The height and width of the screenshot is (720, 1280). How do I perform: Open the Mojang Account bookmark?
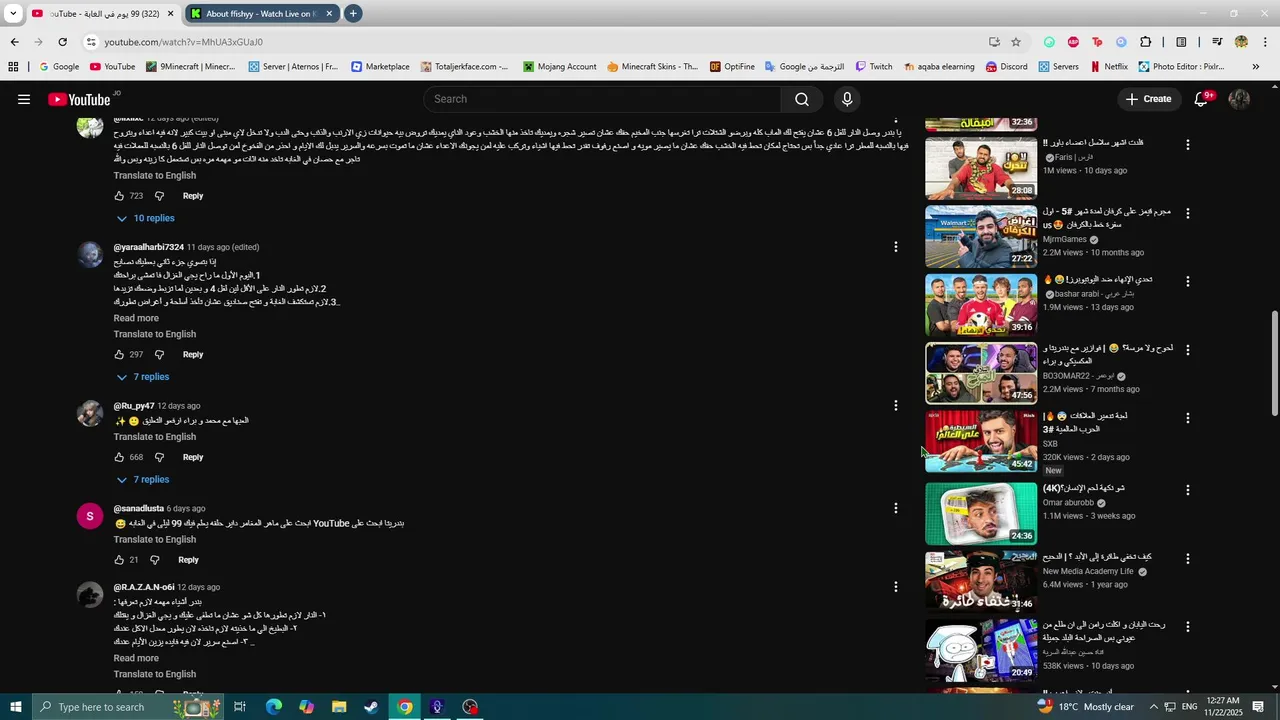click(x=559, y=67)
